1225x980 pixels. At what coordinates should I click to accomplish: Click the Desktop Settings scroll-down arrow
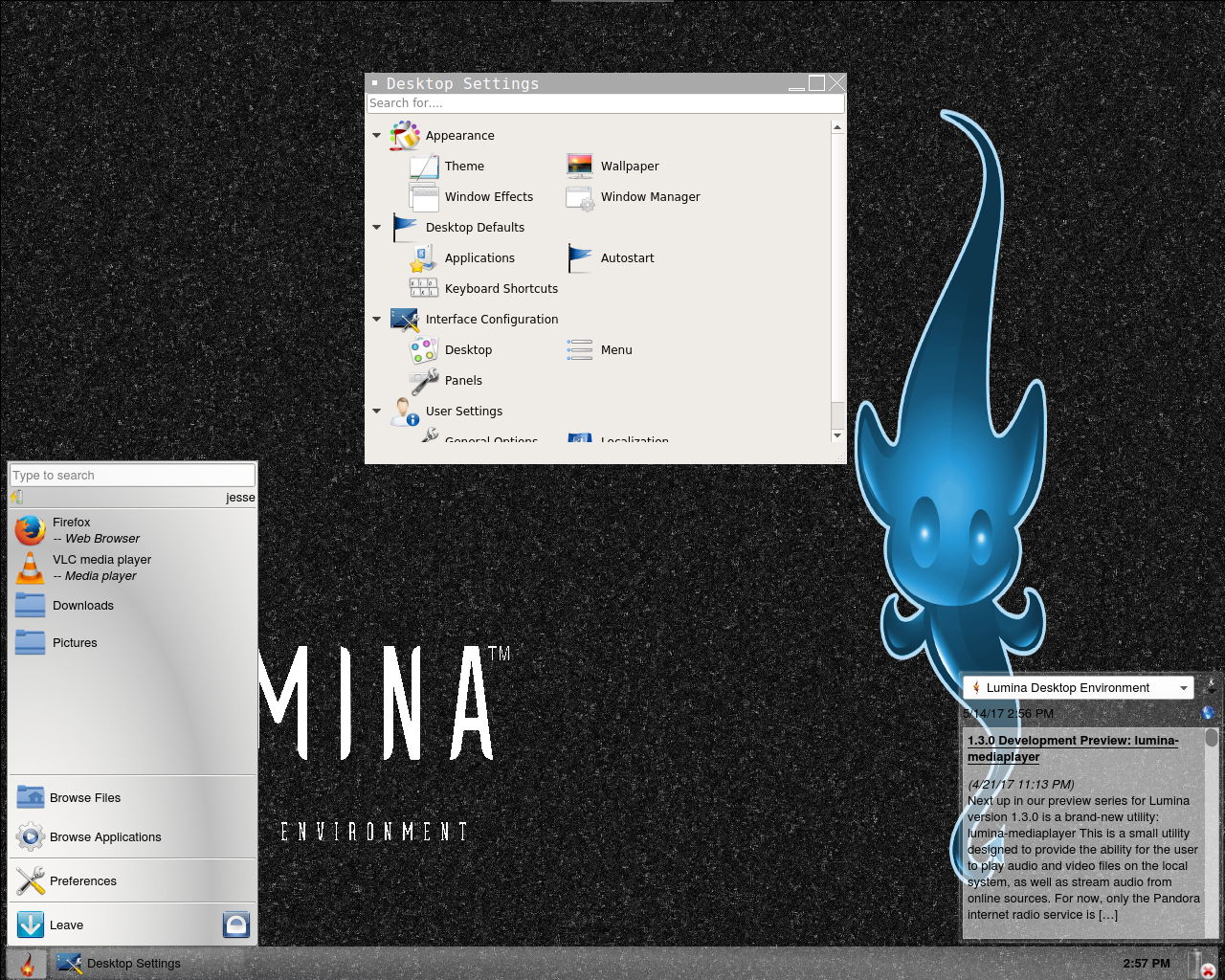coord(837,435)
